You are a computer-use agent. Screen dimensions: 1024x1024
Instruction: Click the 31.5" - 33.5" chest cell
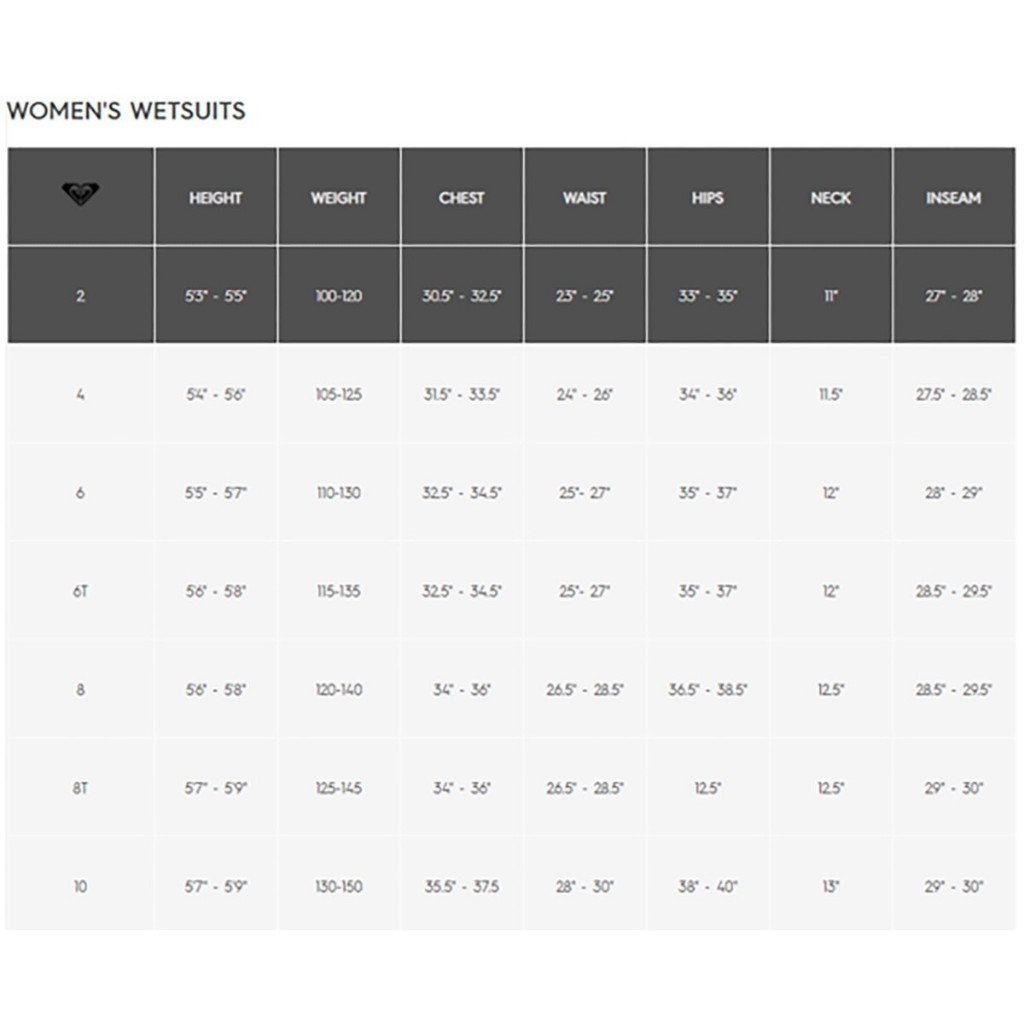point(461,395)
